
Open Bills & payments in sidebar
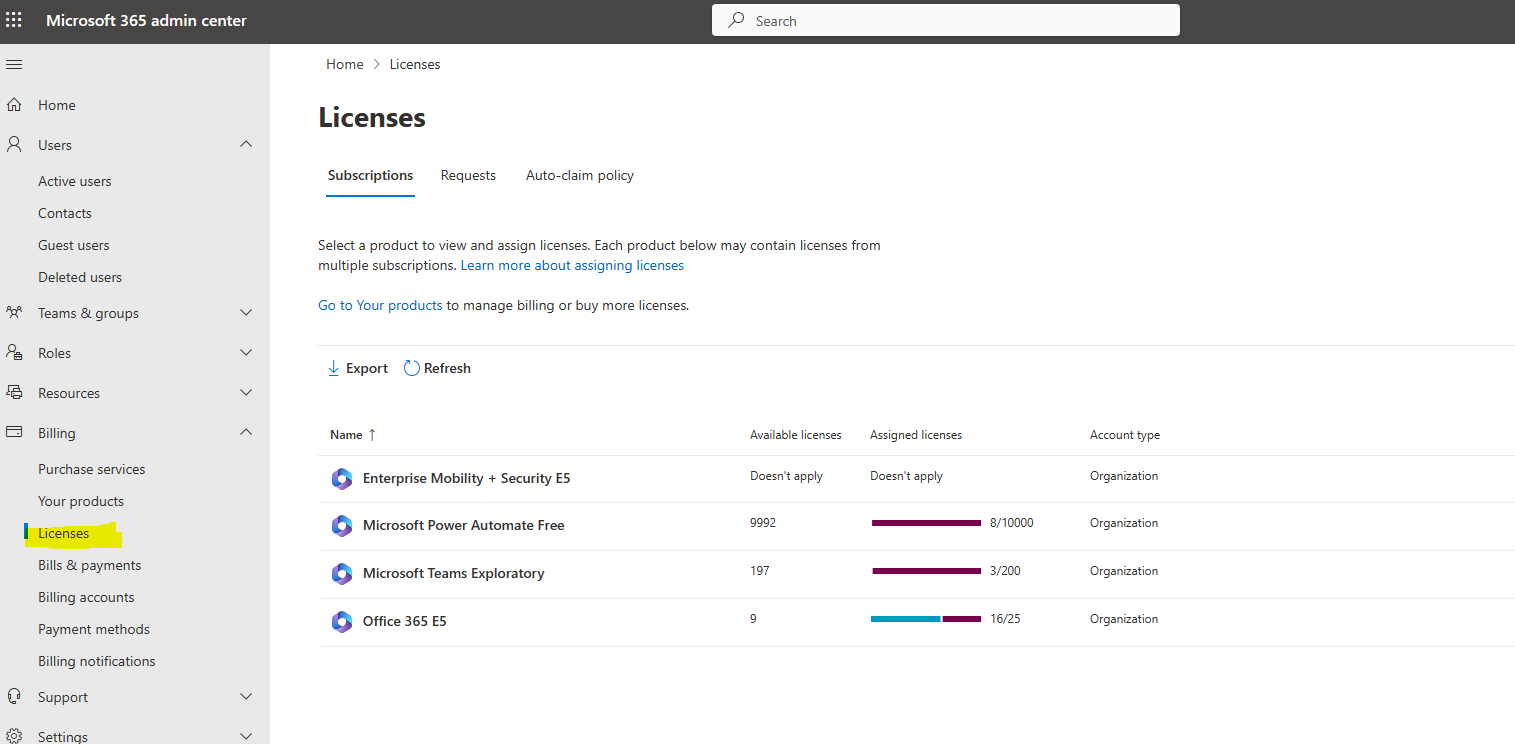click(x=90, y=565)
